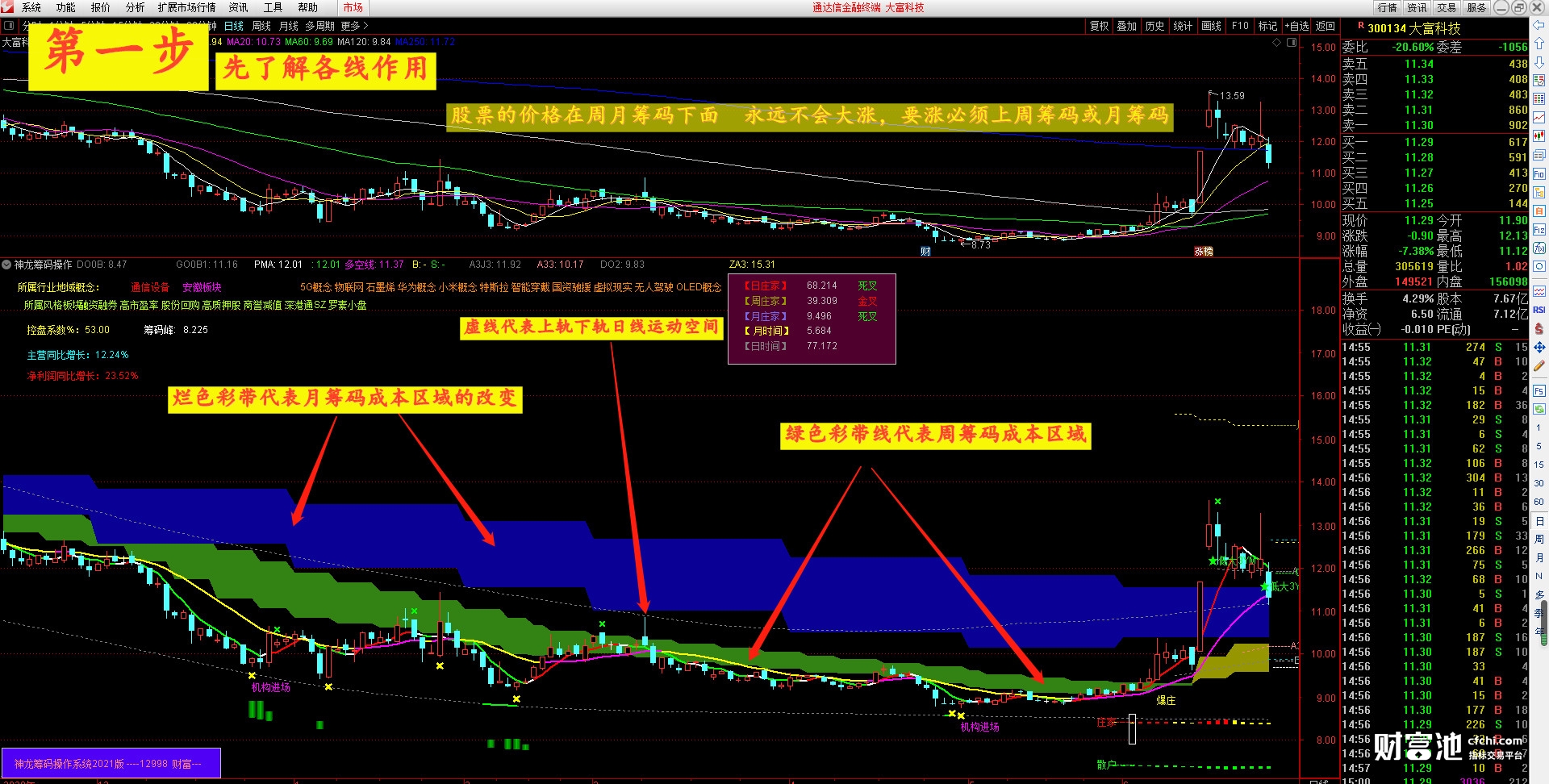Switch to the 市场 tab
The height and width of the screenshot is (784, 1549).
(x=353, y=7)
